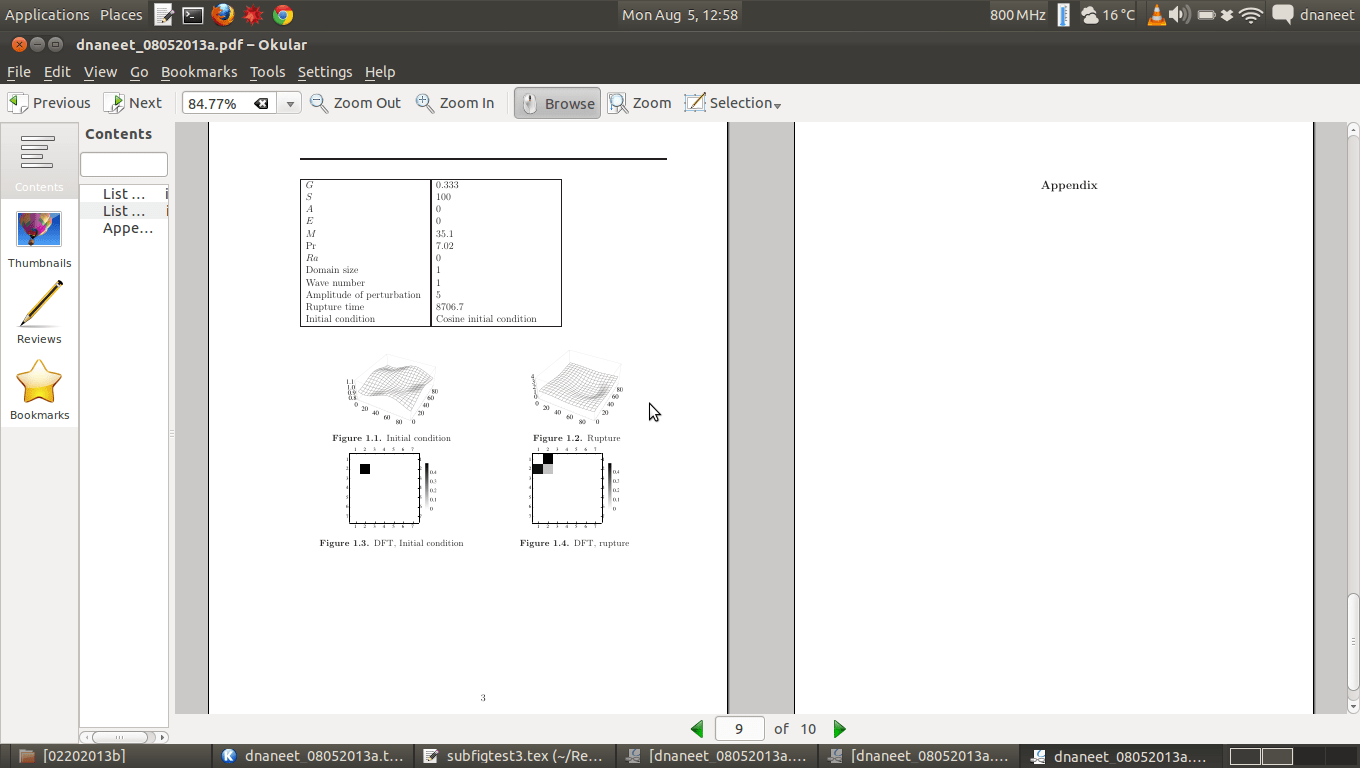
Task: Open the Reviews sidebar panel
Action: point(39,314)
